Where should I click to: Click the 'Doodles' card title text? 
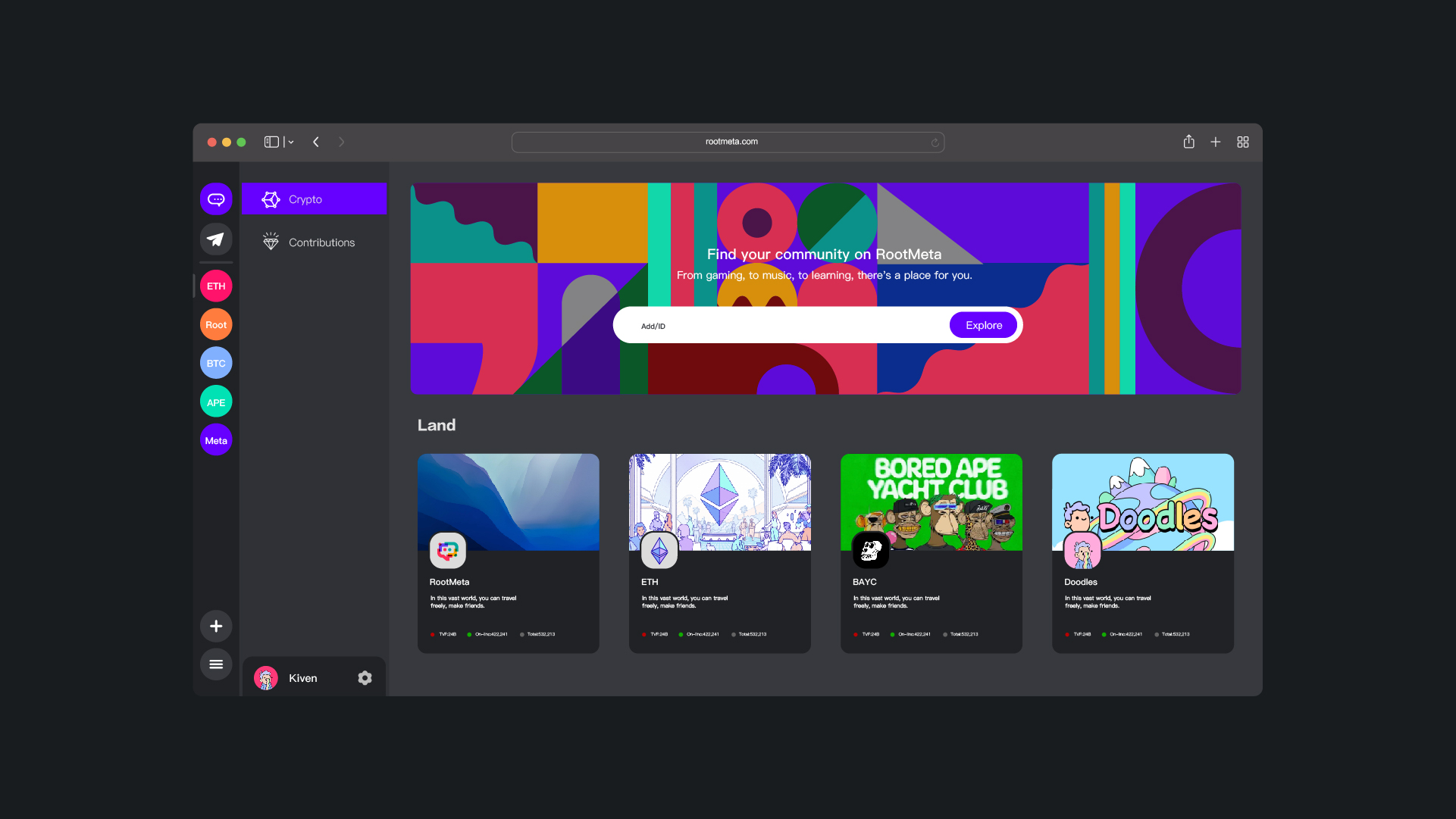(1081, 582)
